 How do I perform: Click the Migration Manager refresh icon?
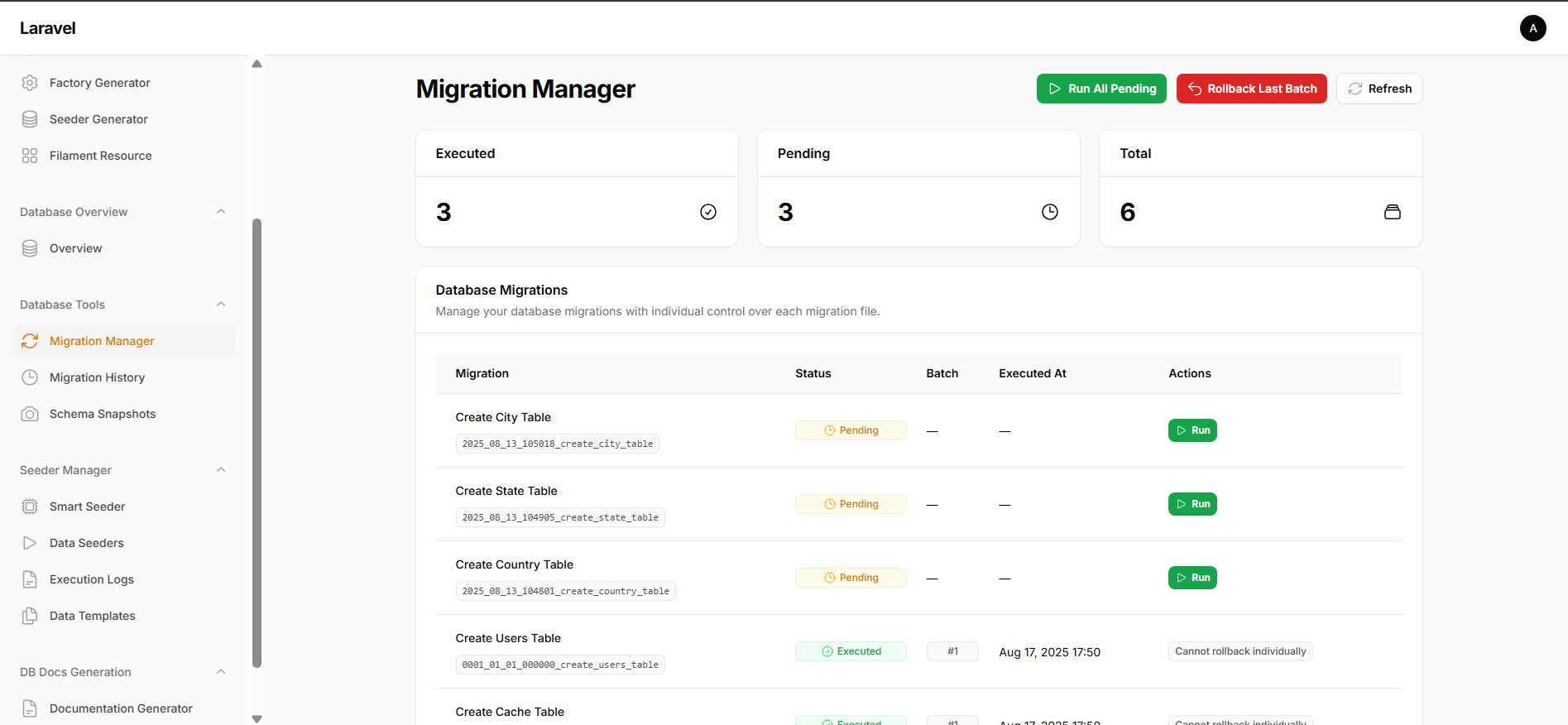pos(30,341)
